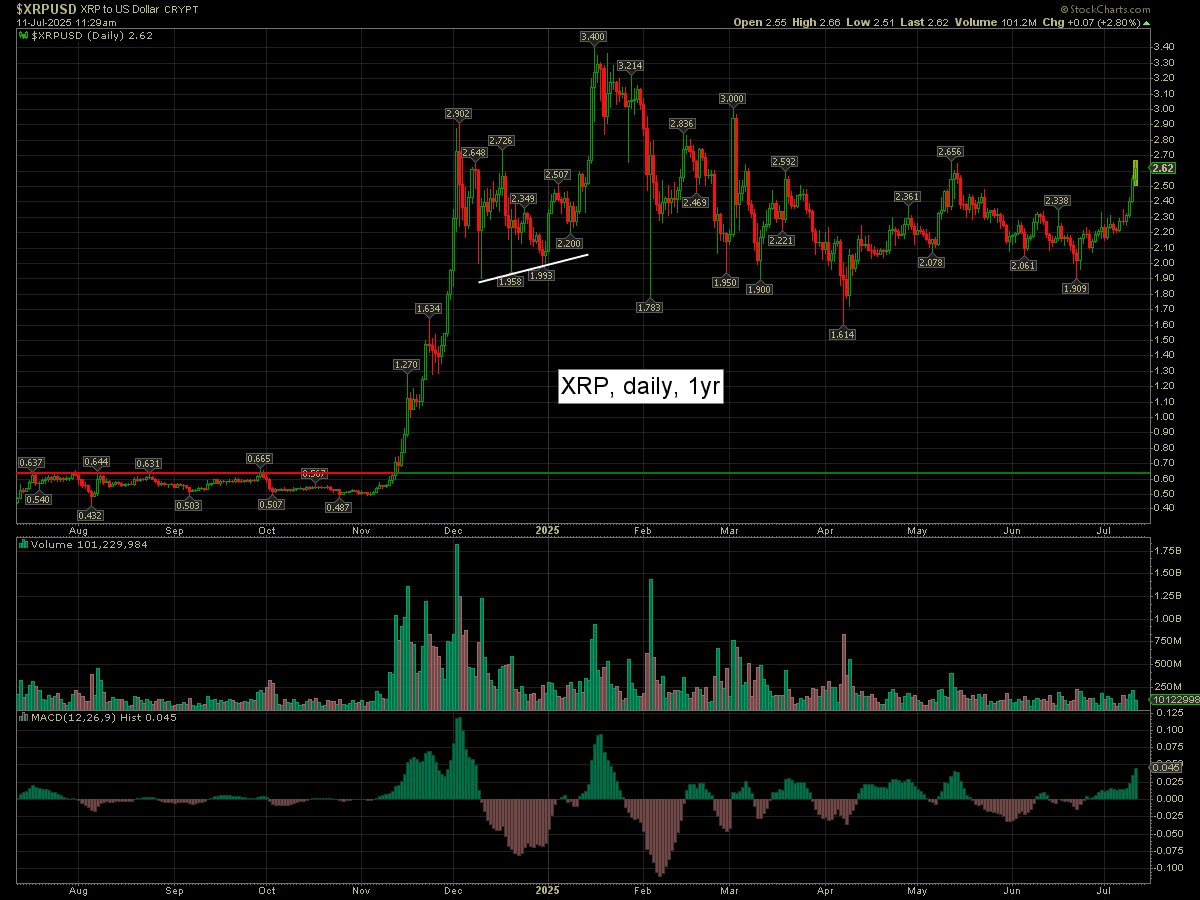Viewport: 1200px width, 900px height.
Task: Click the 0.432 August low label
Action: click(x=91, y=515)
